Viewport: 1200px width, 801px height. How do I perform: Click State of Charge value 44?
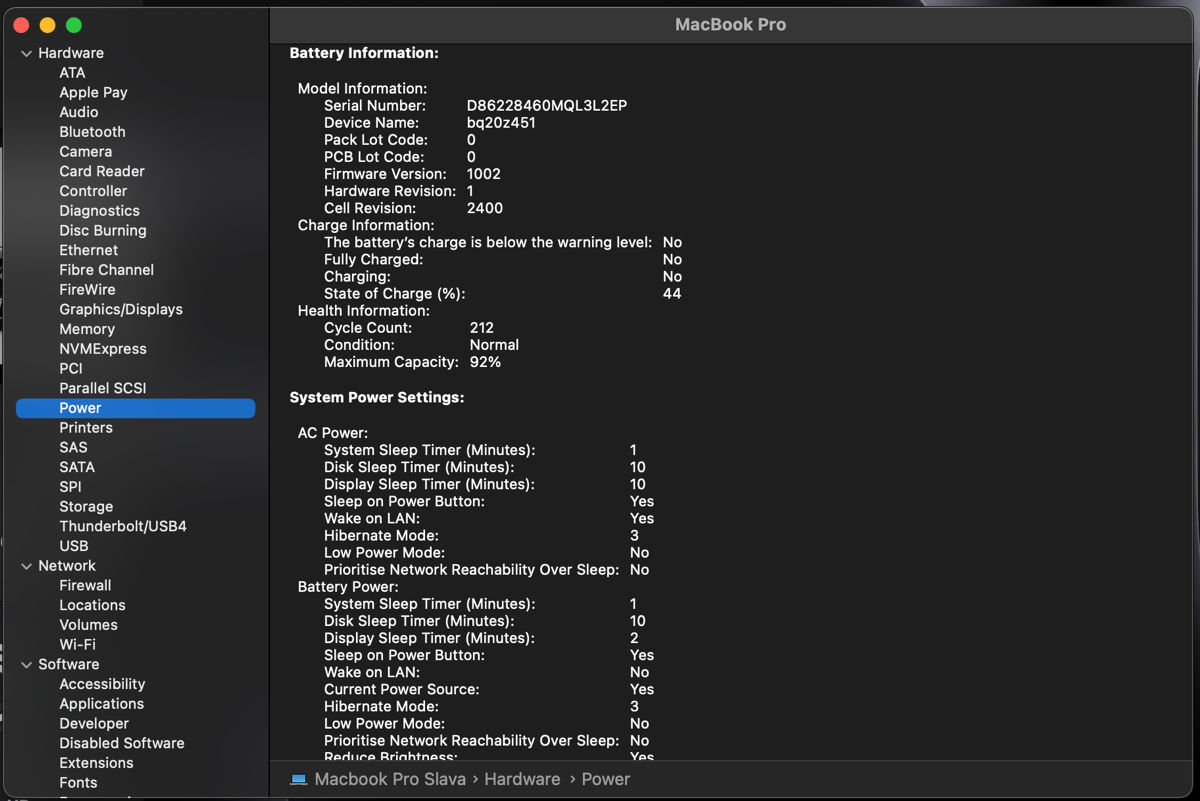coord(672,293)
